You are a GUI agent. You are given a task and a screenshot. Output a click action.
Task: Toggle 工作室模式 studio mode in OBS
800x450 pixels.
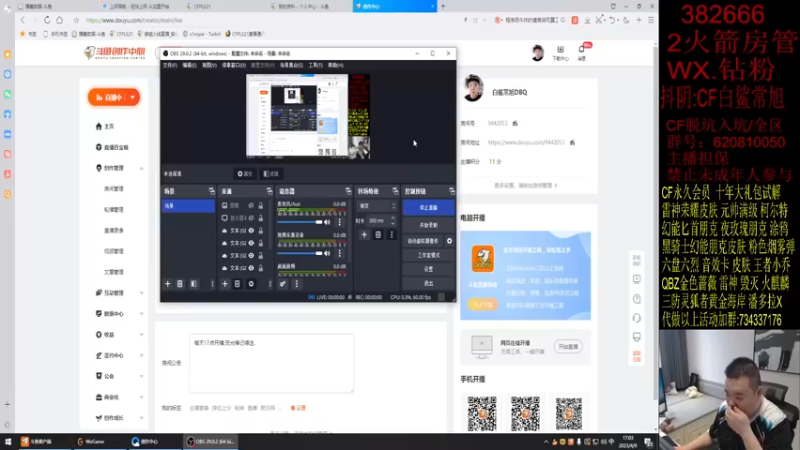click(x=428, y=255)
